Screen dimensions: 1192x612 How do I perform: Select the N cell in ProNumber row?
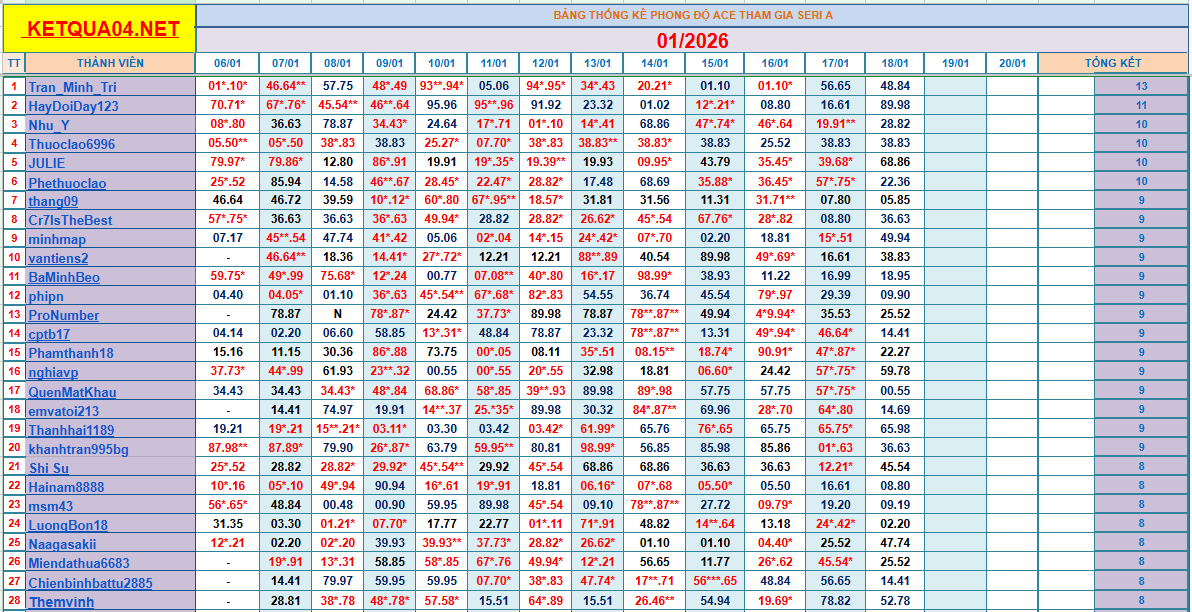[337, 316]
